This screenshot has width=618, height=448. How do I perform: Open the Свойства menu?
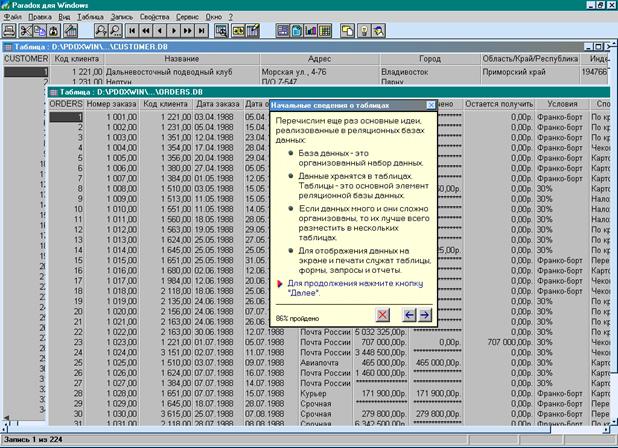coord(154,17)
